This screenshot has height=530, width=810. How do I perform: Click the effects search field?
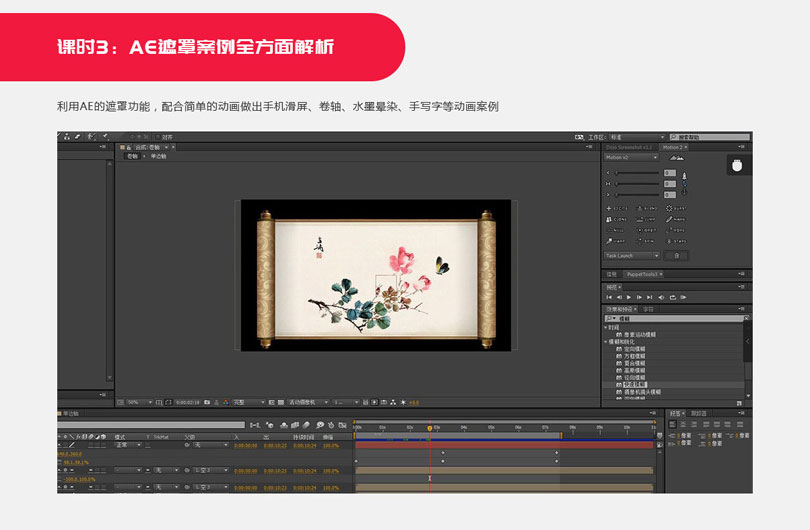[676, 319]
